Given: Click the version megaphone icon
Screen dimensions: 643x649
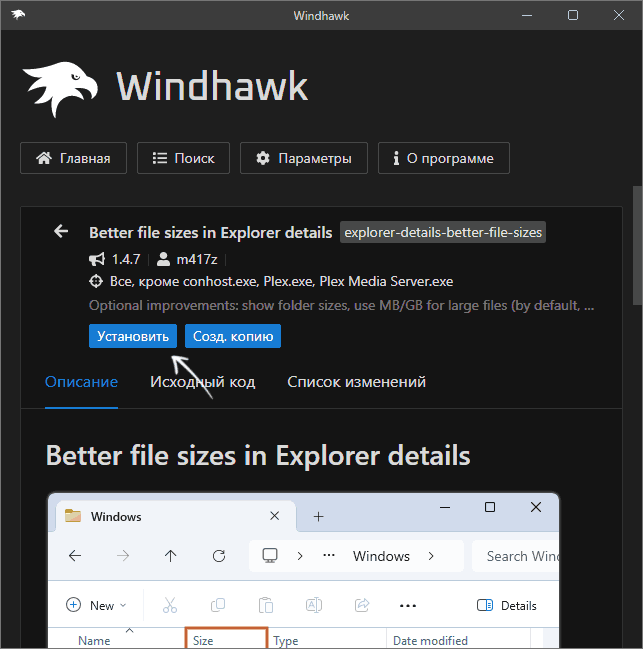Looking at the screenshot, I should pos(97,260).
